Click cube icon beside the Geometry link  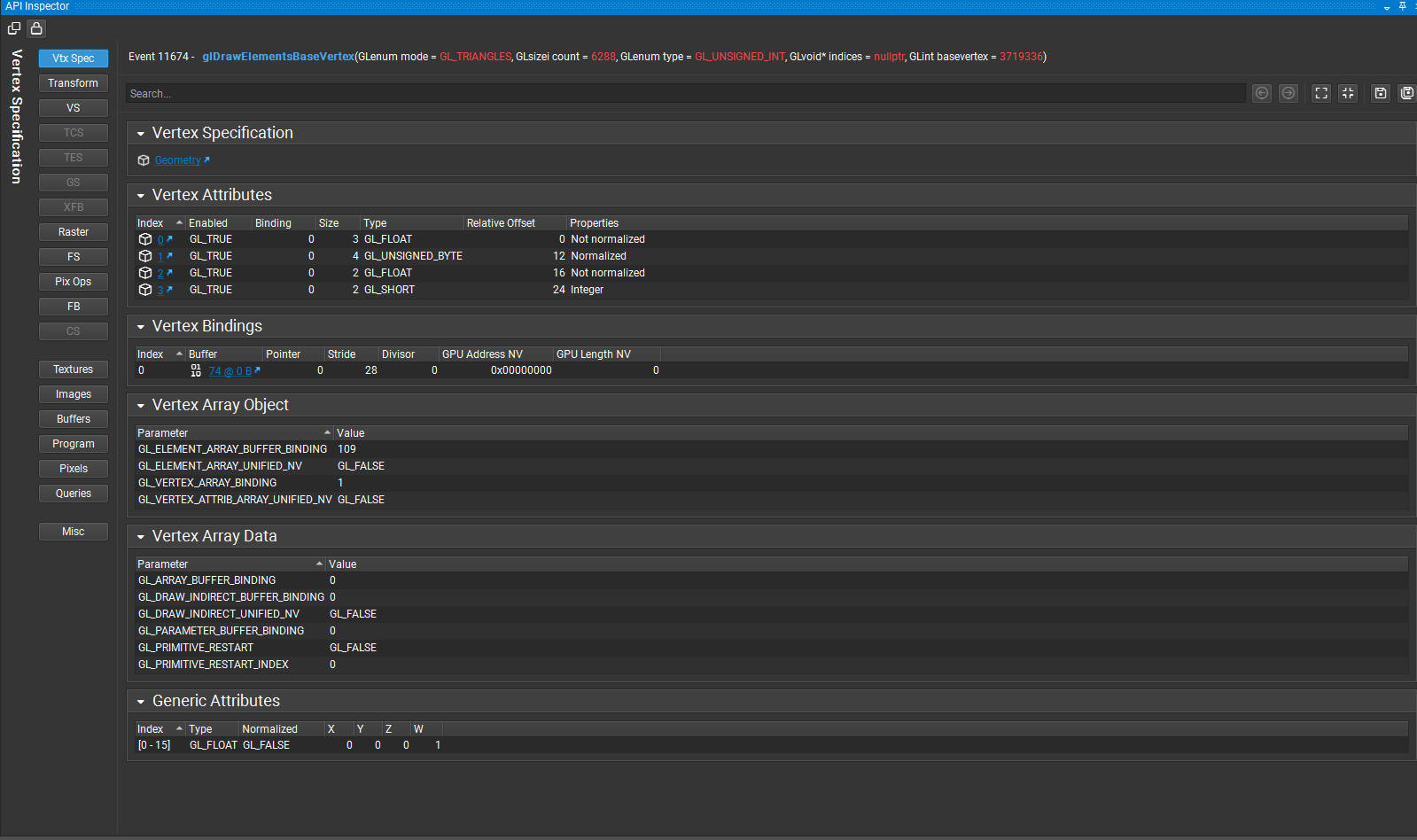tap(144, 160)
